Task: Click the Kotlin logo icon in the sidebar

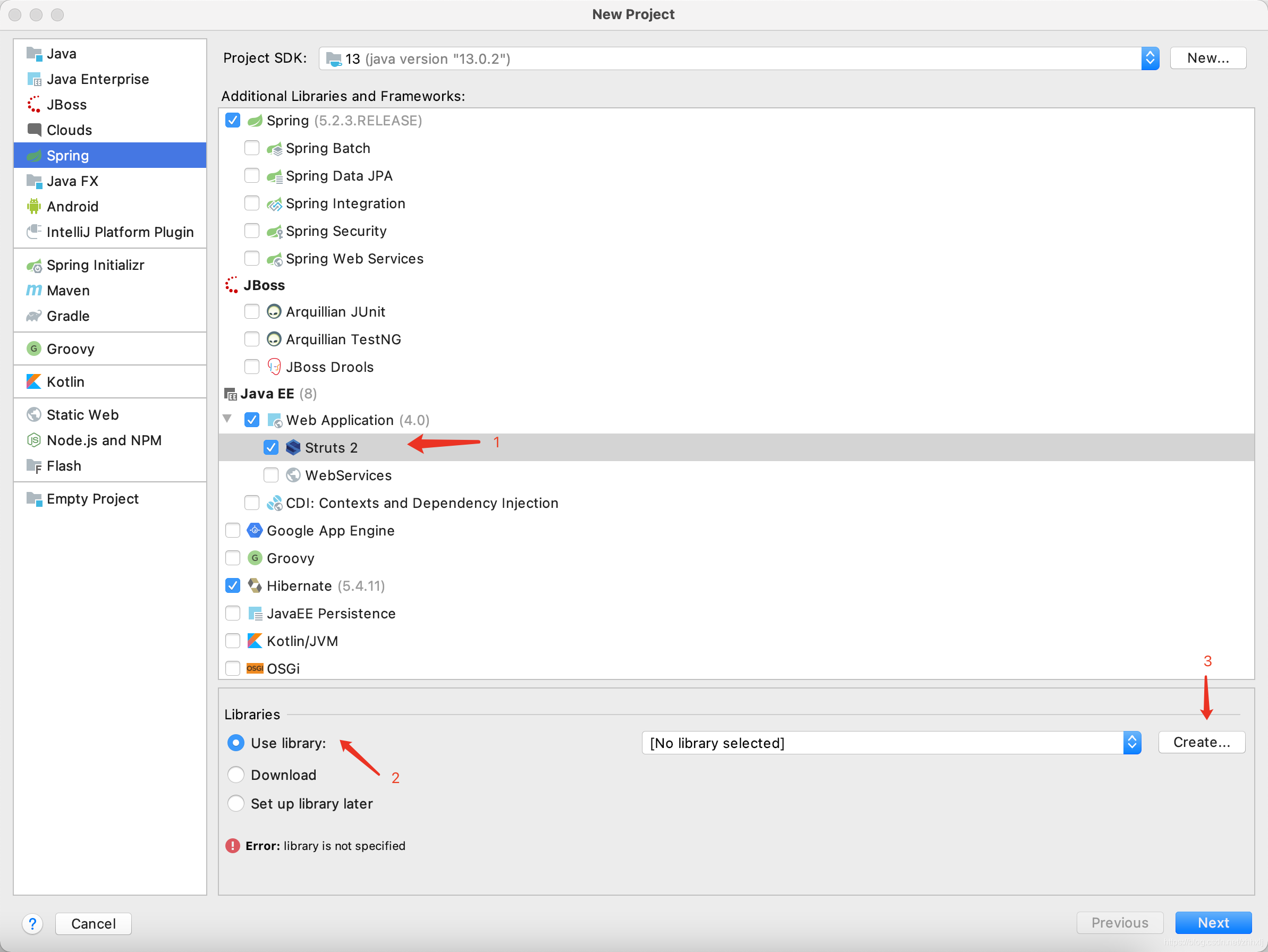Action: coord(34,382)
